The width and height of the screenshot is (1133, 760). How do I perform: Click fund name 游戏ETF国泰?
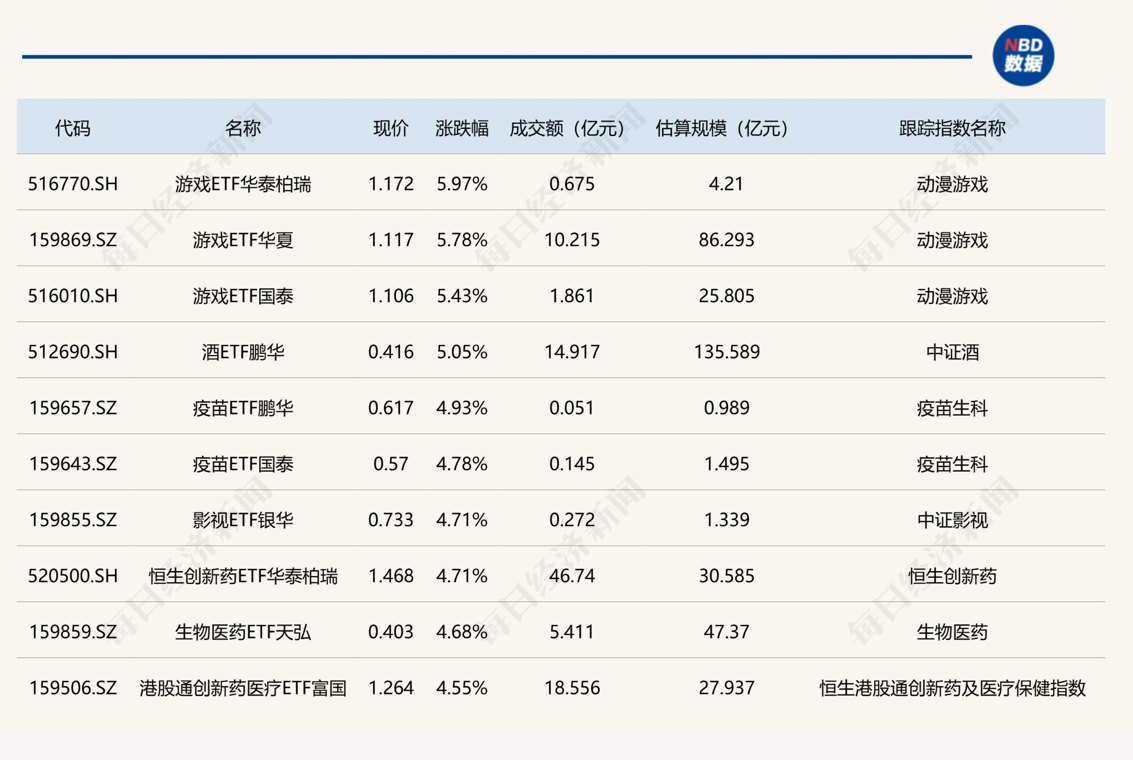[x=243, y=296]
